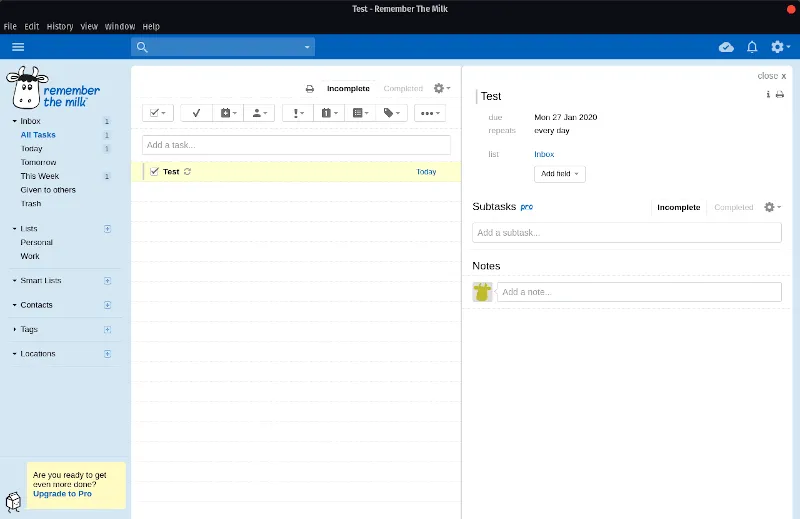The width and height of the screenshot is (800, 519).
Task: Switch to the Completed tasks tab
Action: pos(403,89)
